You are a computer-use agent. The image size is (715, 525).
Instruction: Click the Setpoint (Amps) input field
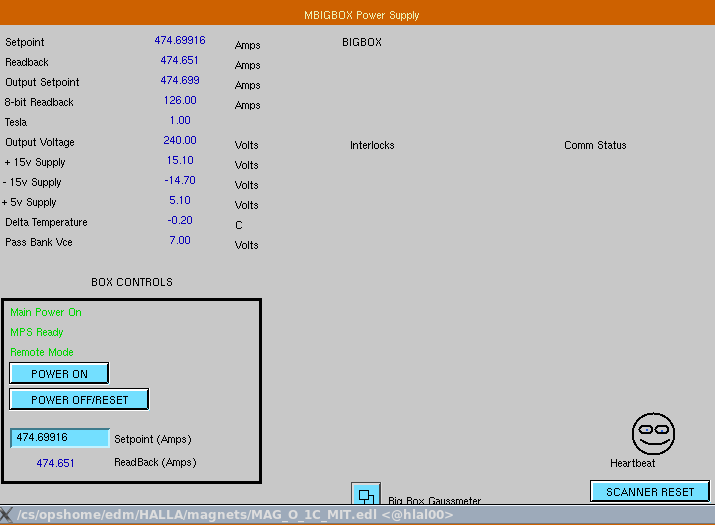pos(60,438)
